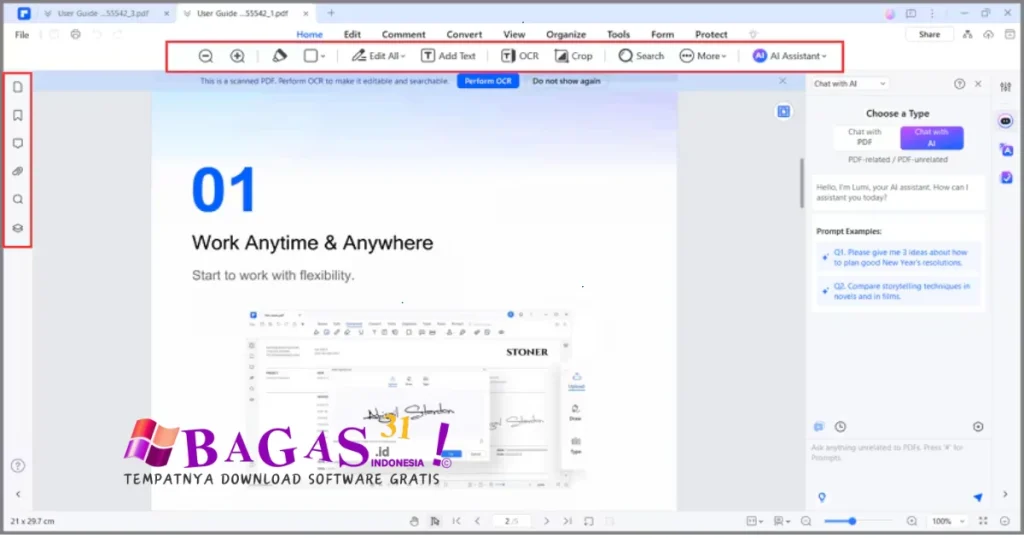
Task: Switch to the Comment tab
Action: point(404,35)
